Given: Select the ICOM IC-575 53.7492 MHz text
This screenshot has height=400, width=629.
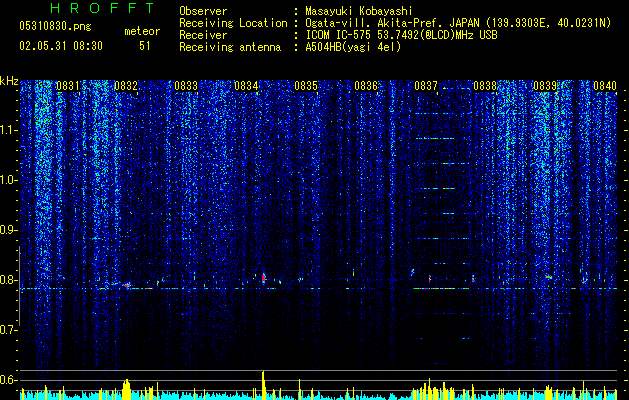Looking at the screenshot, I should tap(401, 35).
